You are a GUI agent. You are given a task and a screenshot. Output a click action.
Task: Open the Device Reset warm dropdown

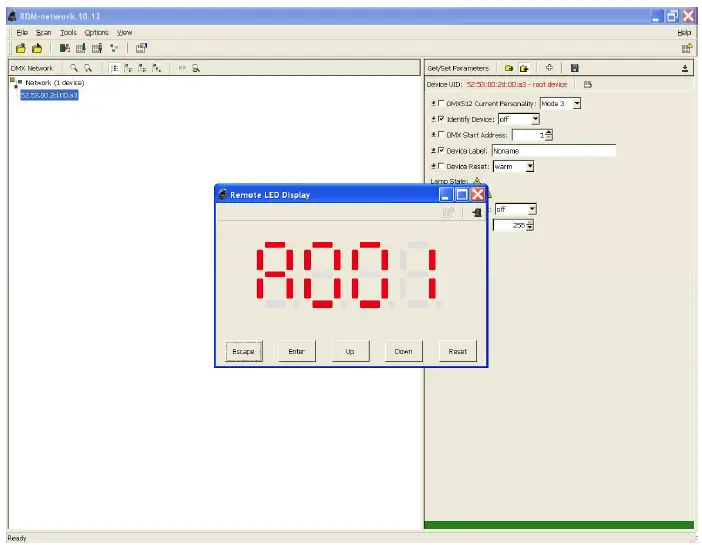tap(530, 166)
